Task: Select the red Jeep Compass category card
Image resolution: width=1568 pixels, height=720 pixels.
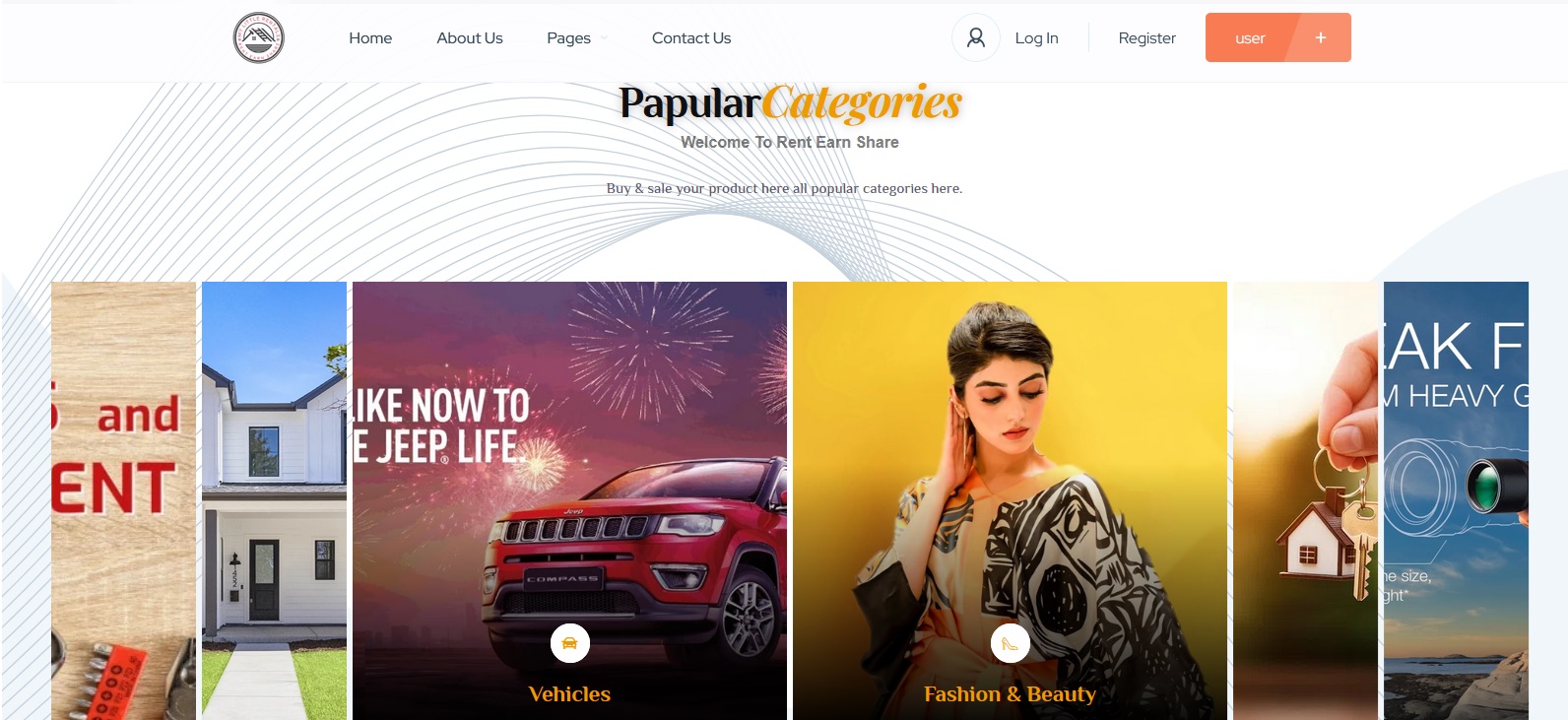Action: [569, 500]
